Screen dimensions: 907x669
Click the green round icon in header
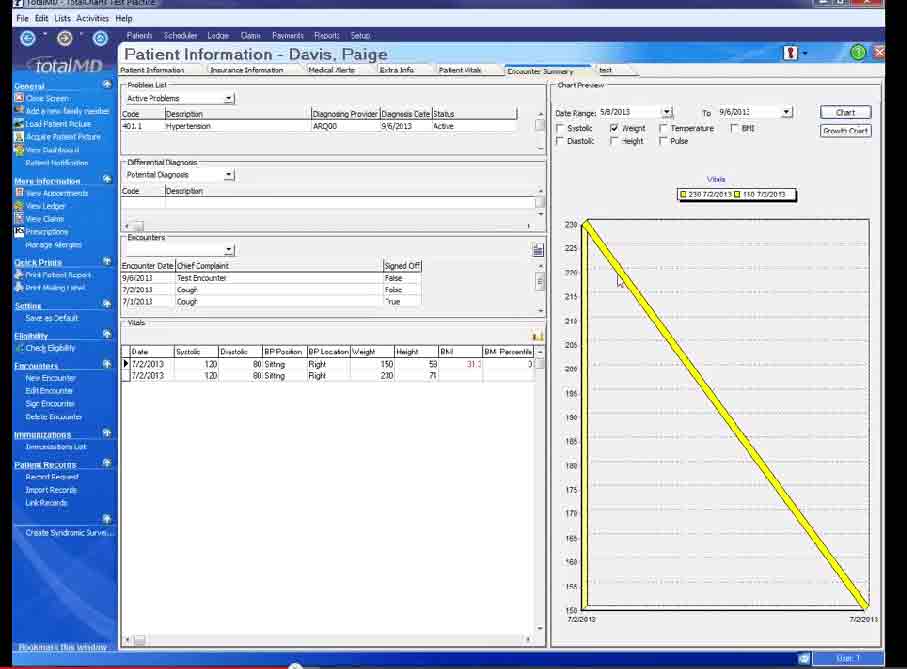coord(858,53)
